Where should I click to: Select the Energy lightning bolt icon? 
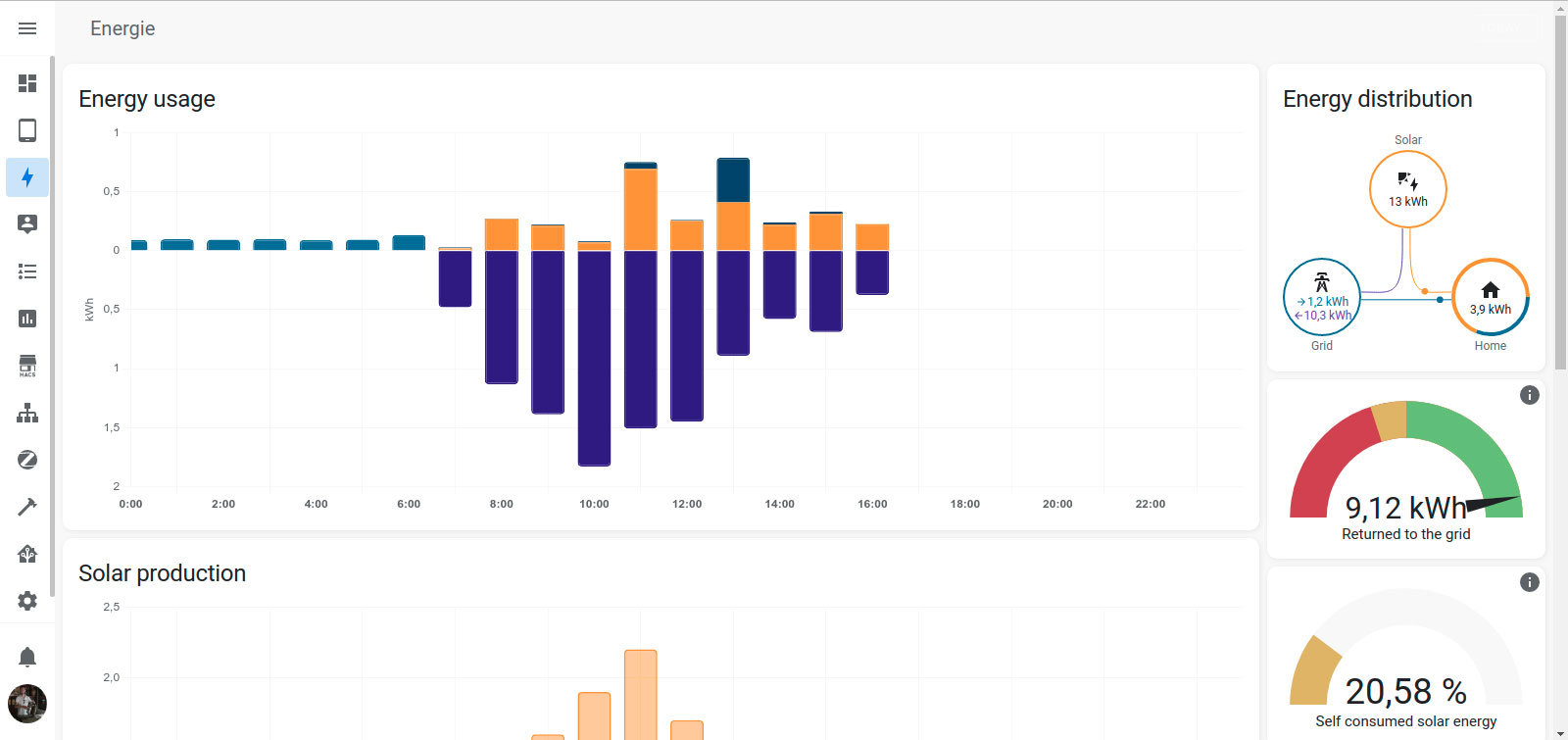tap(27, 177)
